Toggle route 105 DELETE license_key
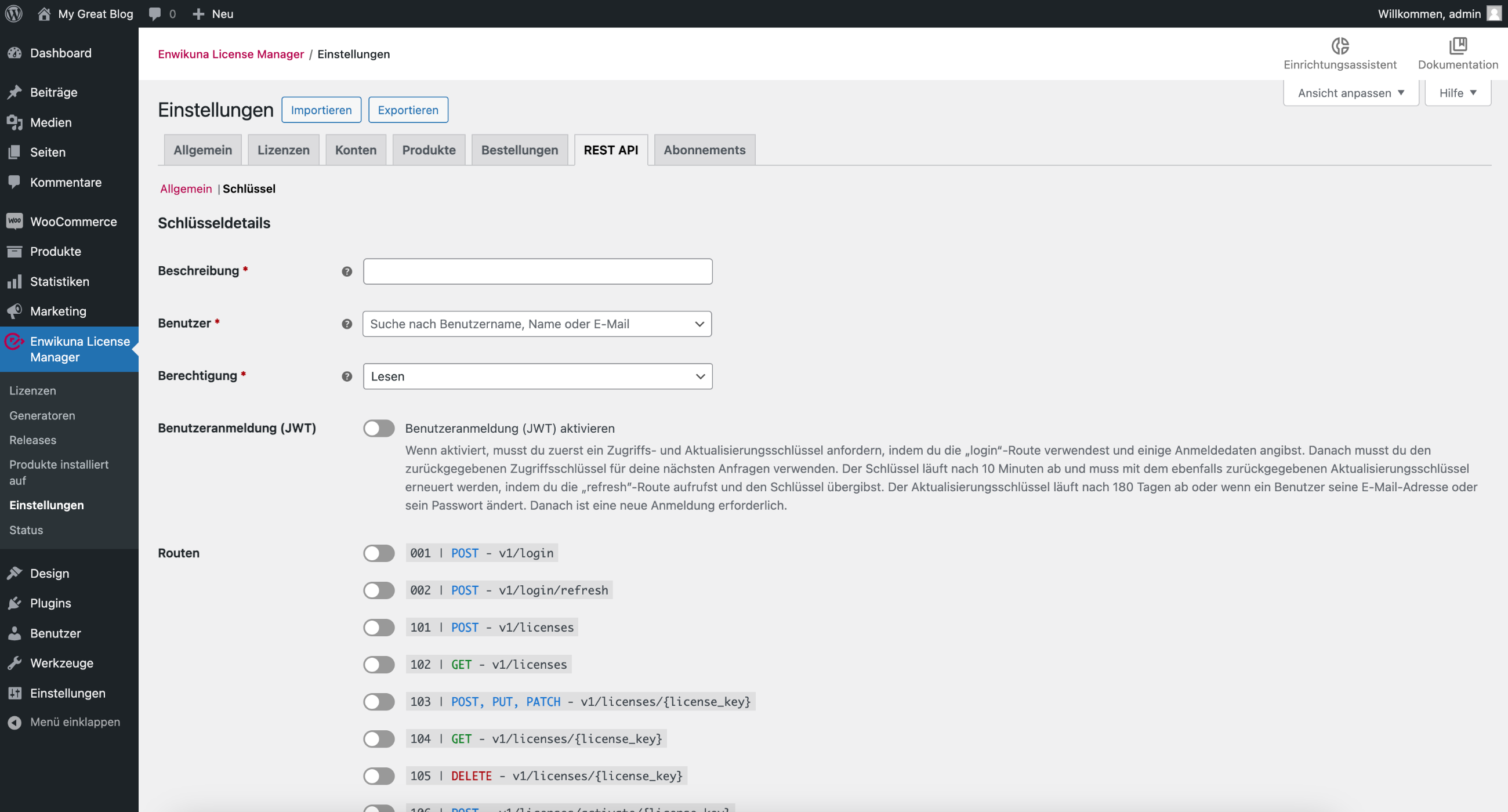The height and width of the screenshot is (812, 1508). coord(379,776)
